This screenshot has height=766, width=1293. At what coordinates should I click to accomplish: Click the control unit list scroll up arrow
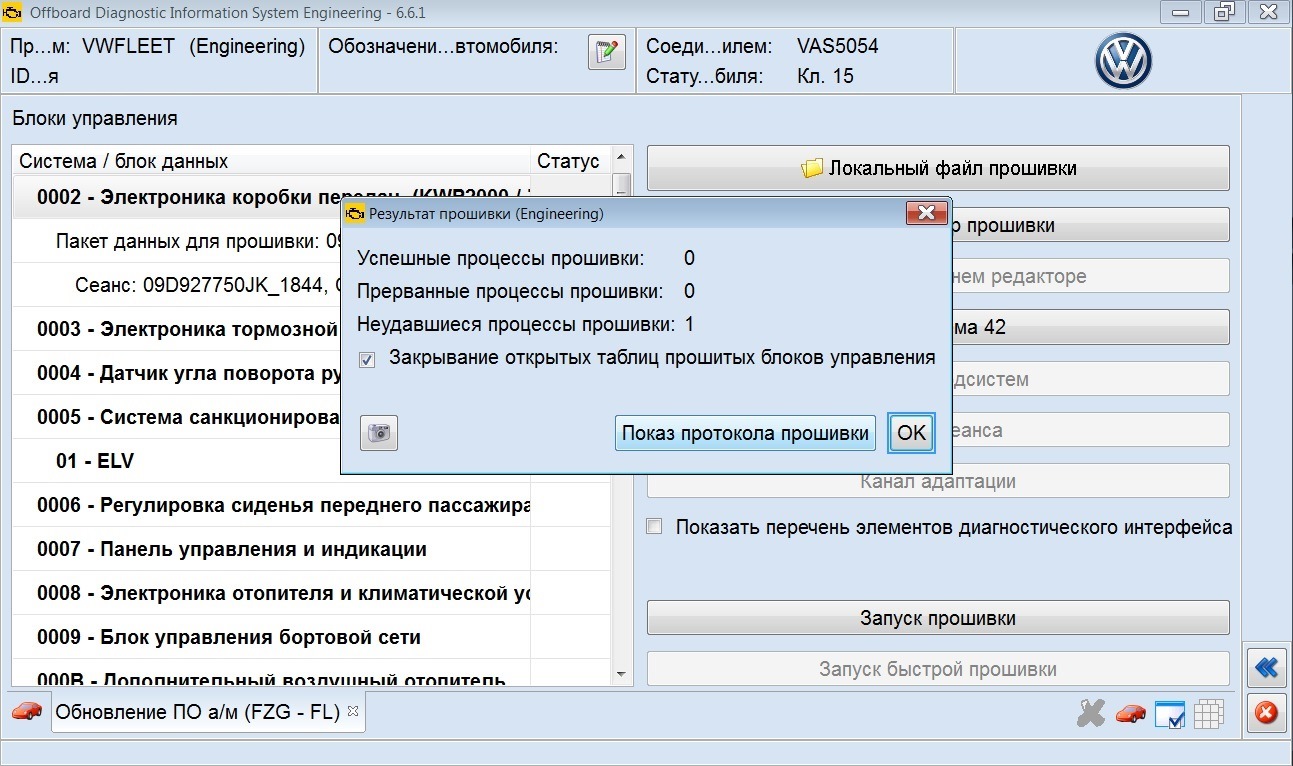tap(622, 158)
